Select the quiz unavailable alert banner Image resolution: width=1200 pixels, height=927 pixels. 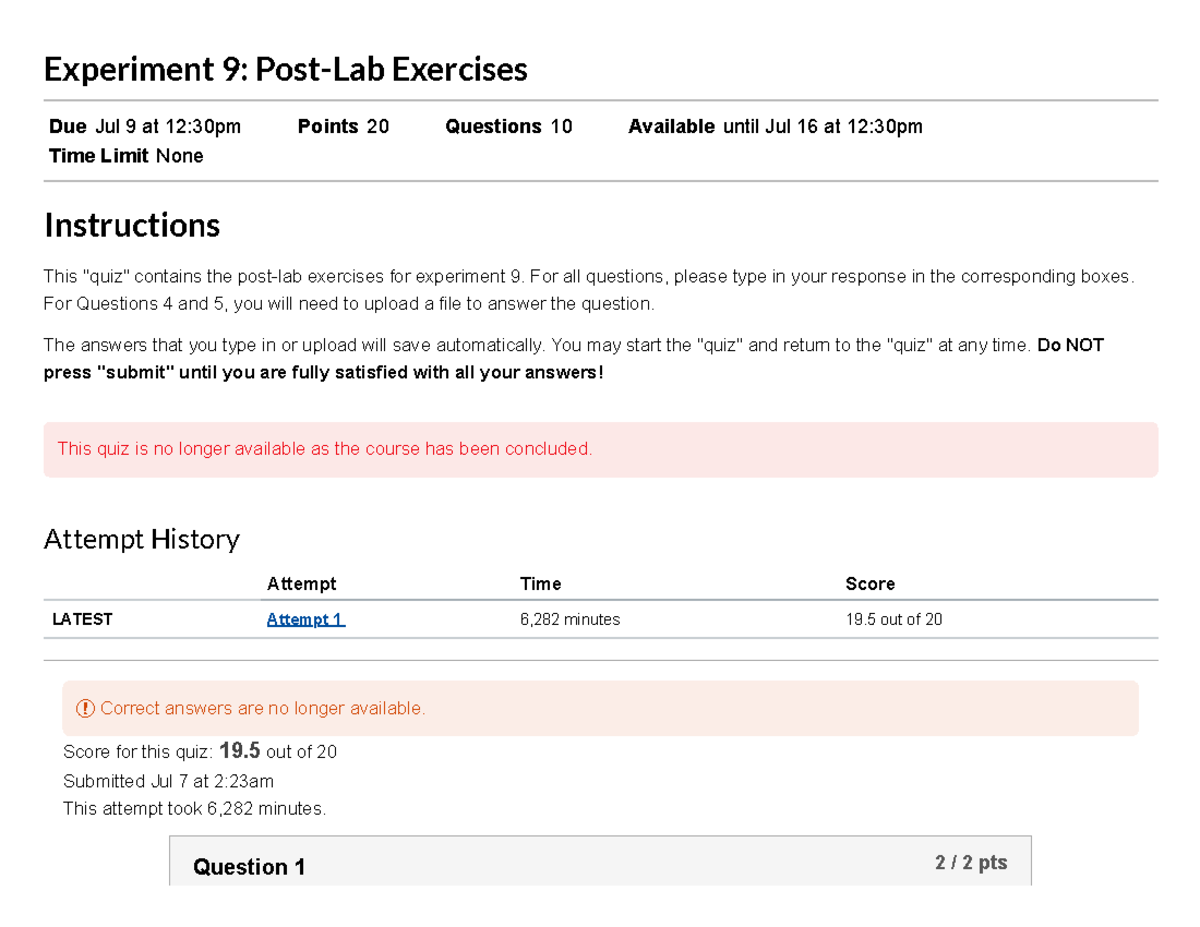click(600, 449)
